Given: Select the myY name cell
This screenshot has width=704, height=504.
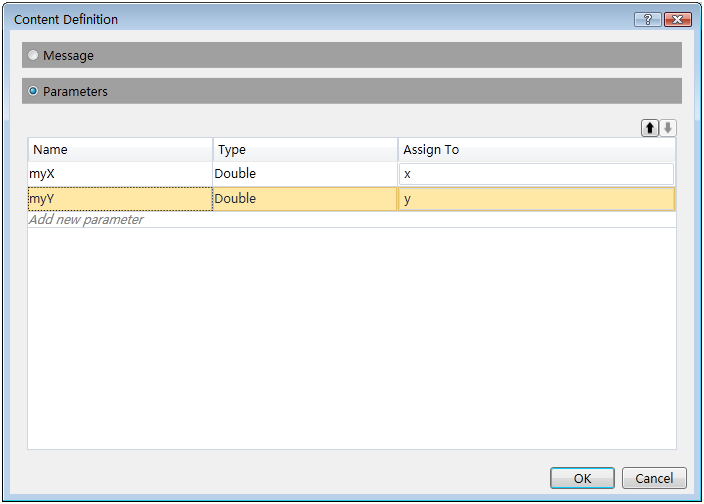Looking at the screenshot, I should point(120,199).
